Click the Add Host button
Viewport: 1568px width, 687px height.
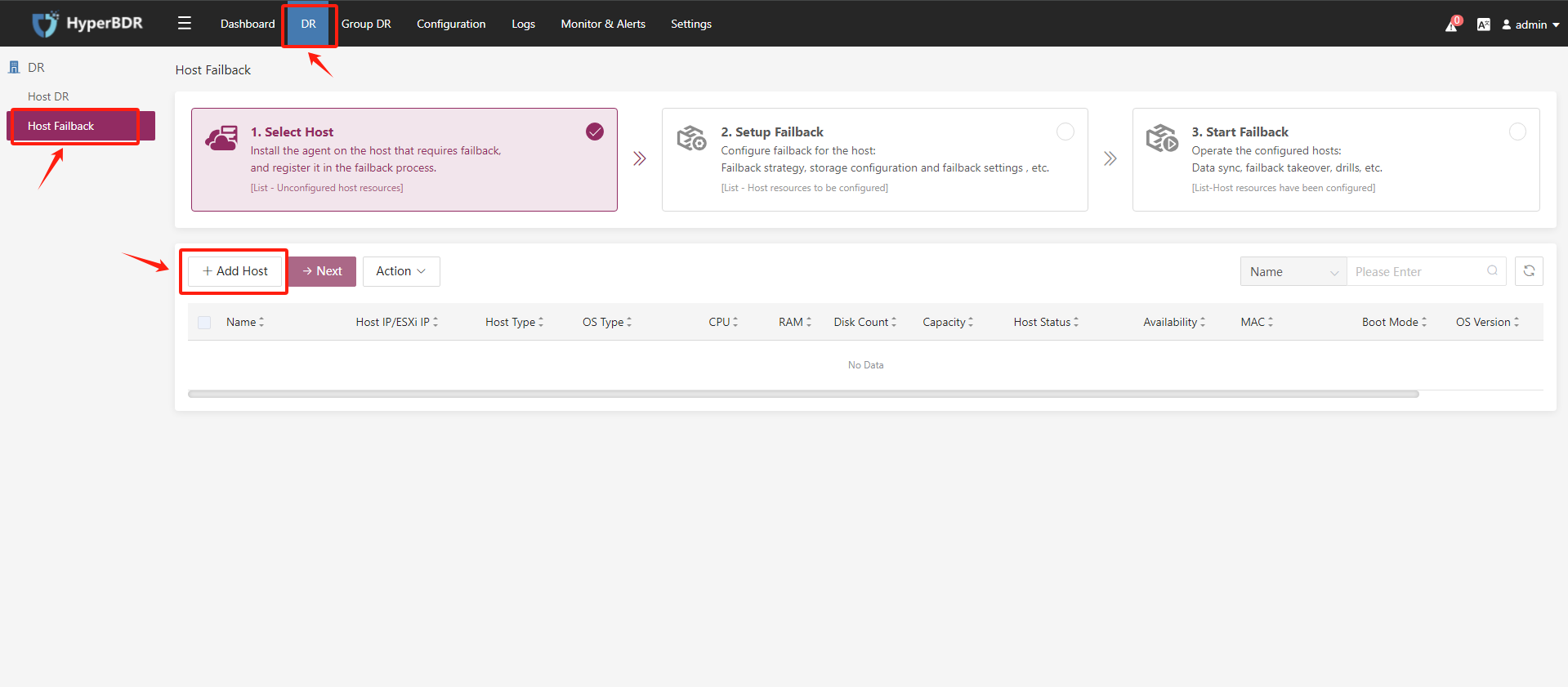click(235, 271)
